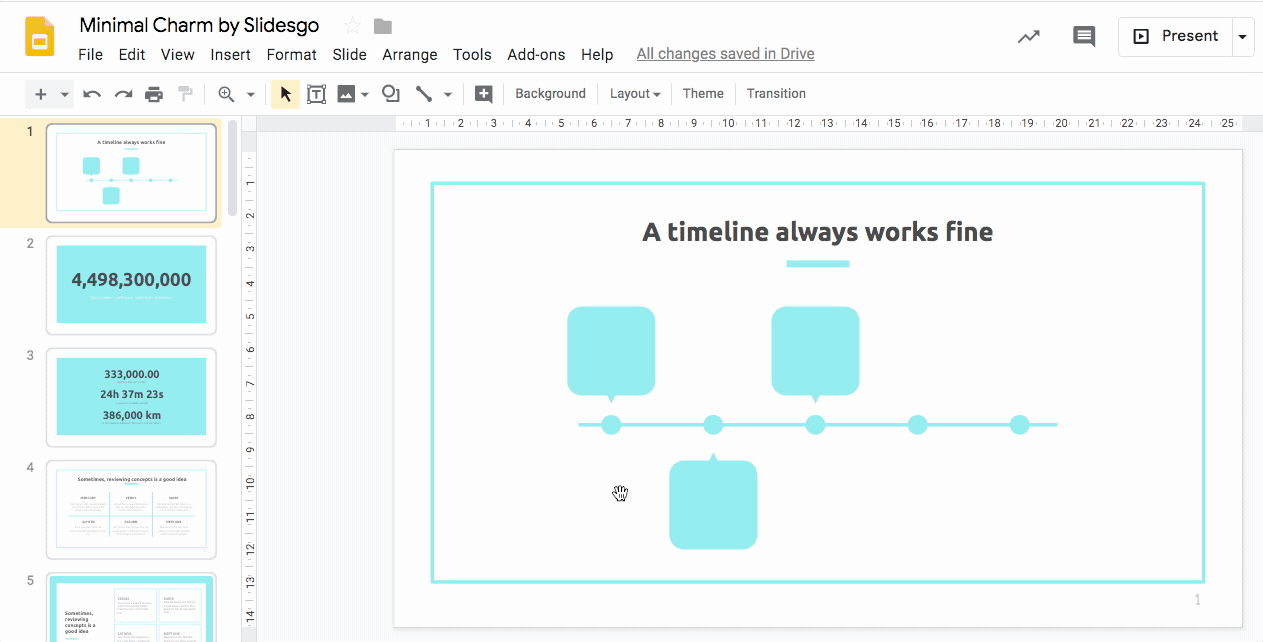Open the Add-ons menu
The height and width of the screenshot is (642, 1263).
click(x=536, y=55)
